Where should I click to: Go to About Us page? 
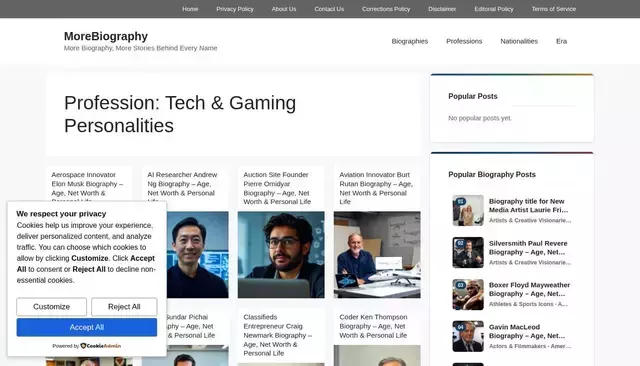click(284, 9)
